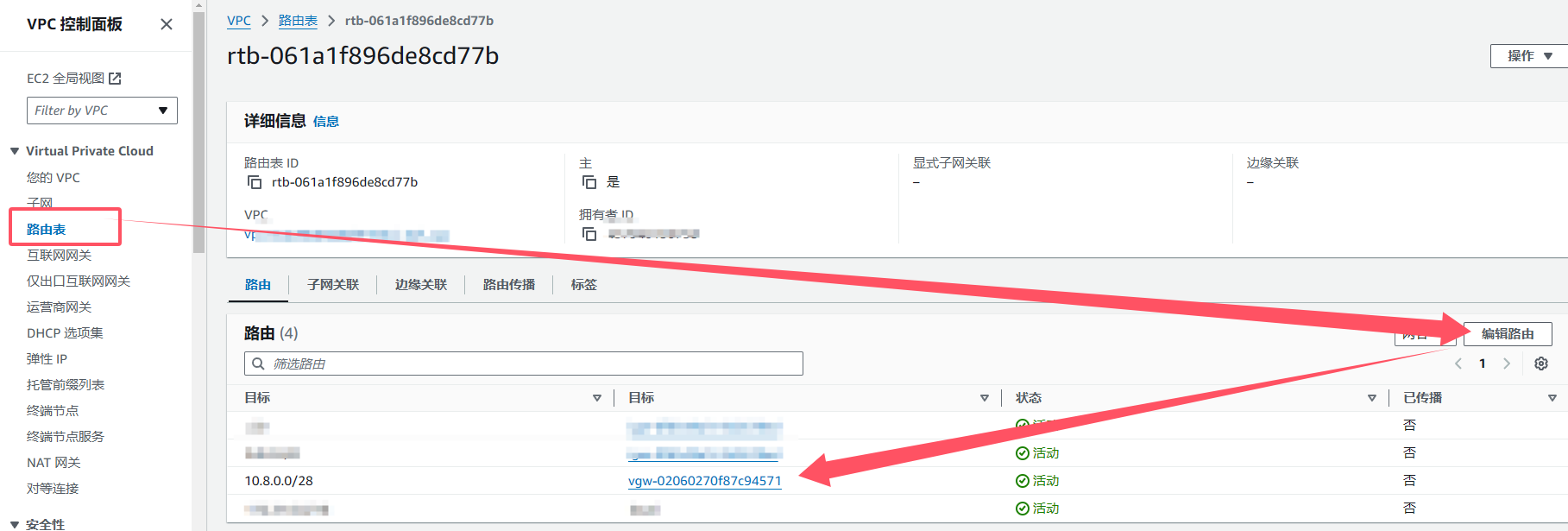Click the VPC breadcrumb link
Screen dimensions: 1568x531
(239, 21)
